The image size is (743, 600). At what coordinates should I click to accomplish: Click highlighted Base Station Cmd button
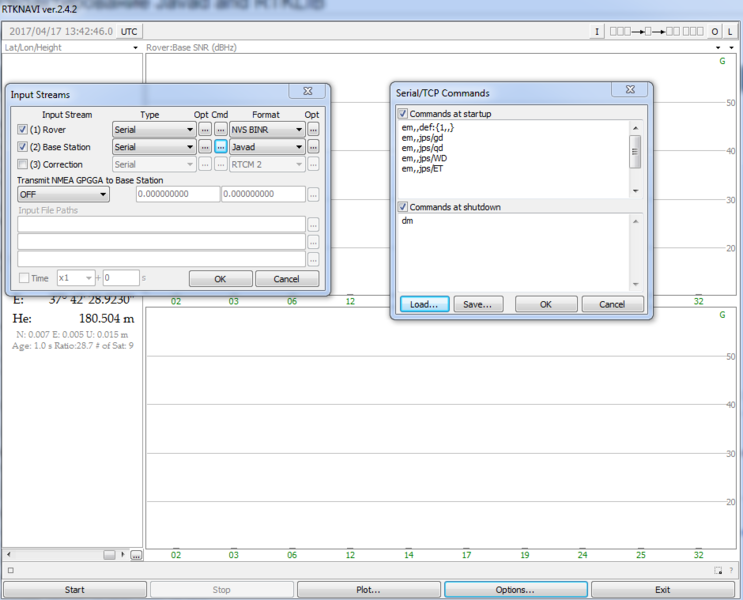(221, 147)
